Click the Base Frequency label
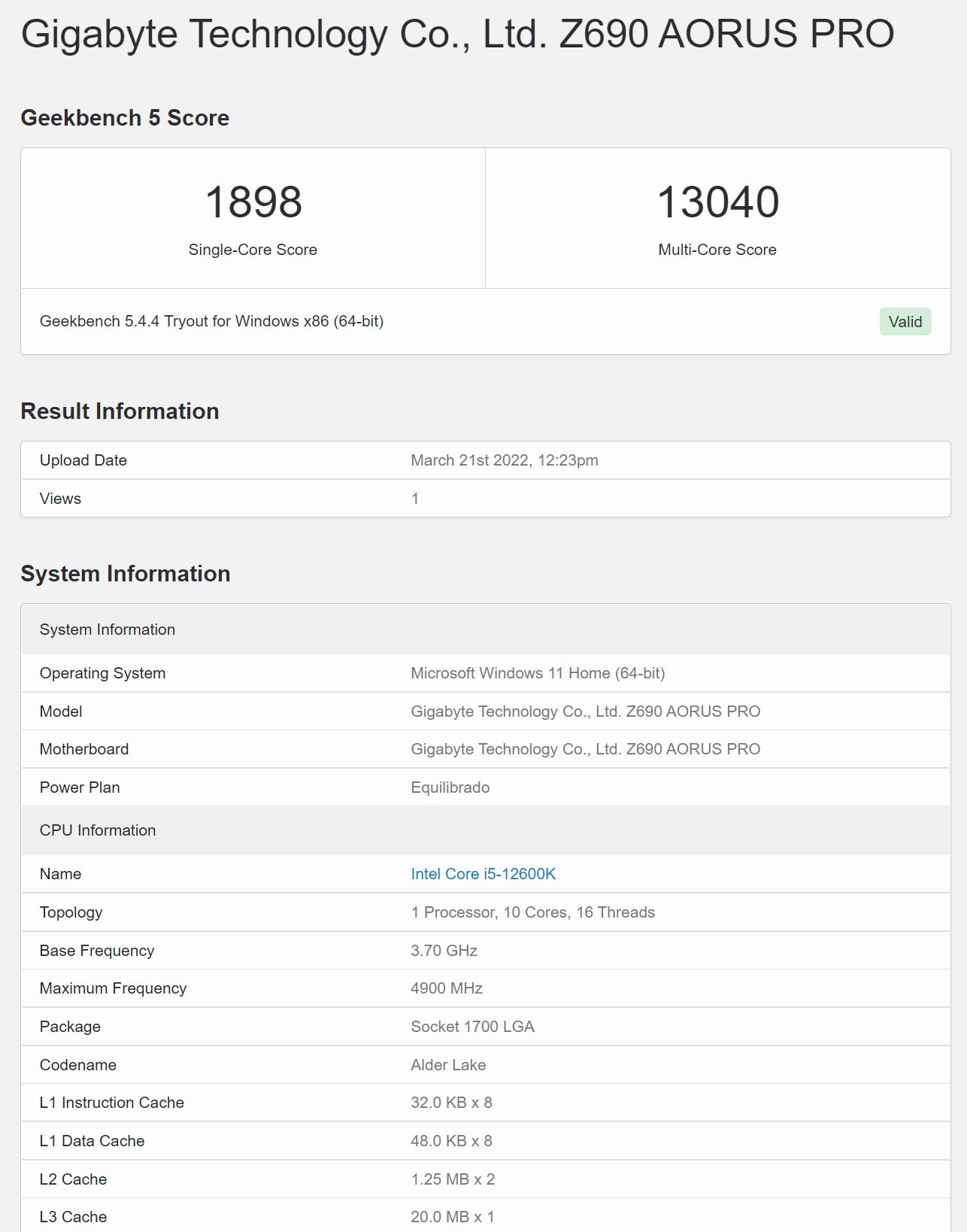Image resolution: width=967 pixels, height=1232 pixels. pos(97,951)
